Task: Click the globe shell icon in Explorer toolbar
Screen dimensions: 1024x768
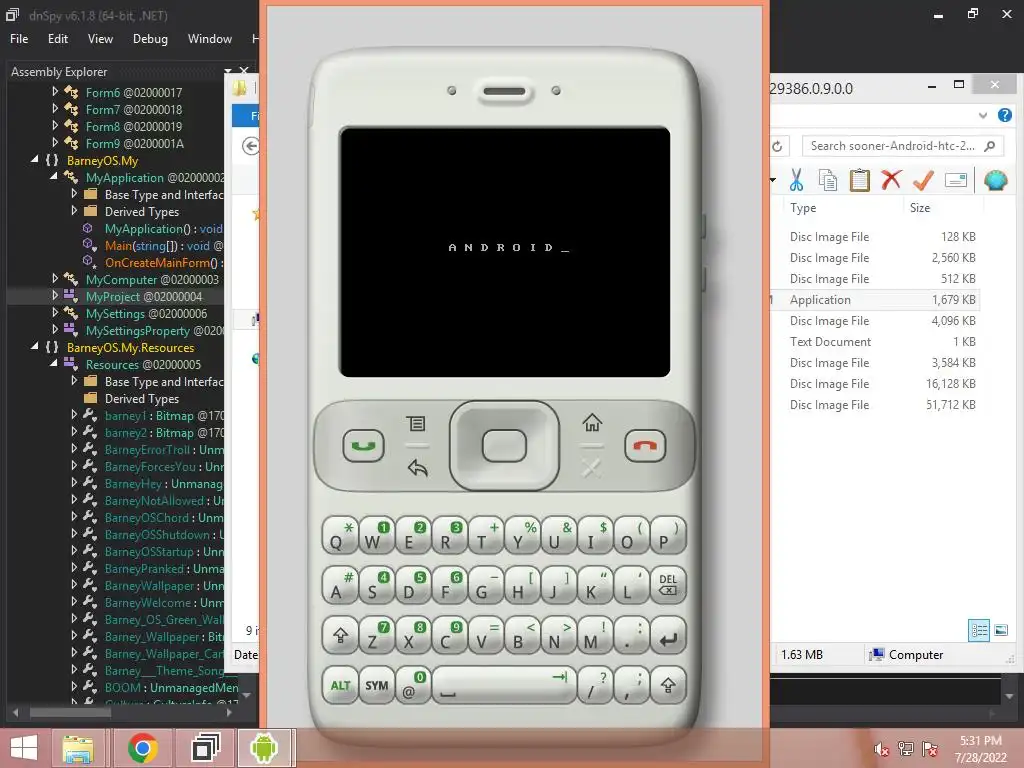Action: click(x=996, y=180)
